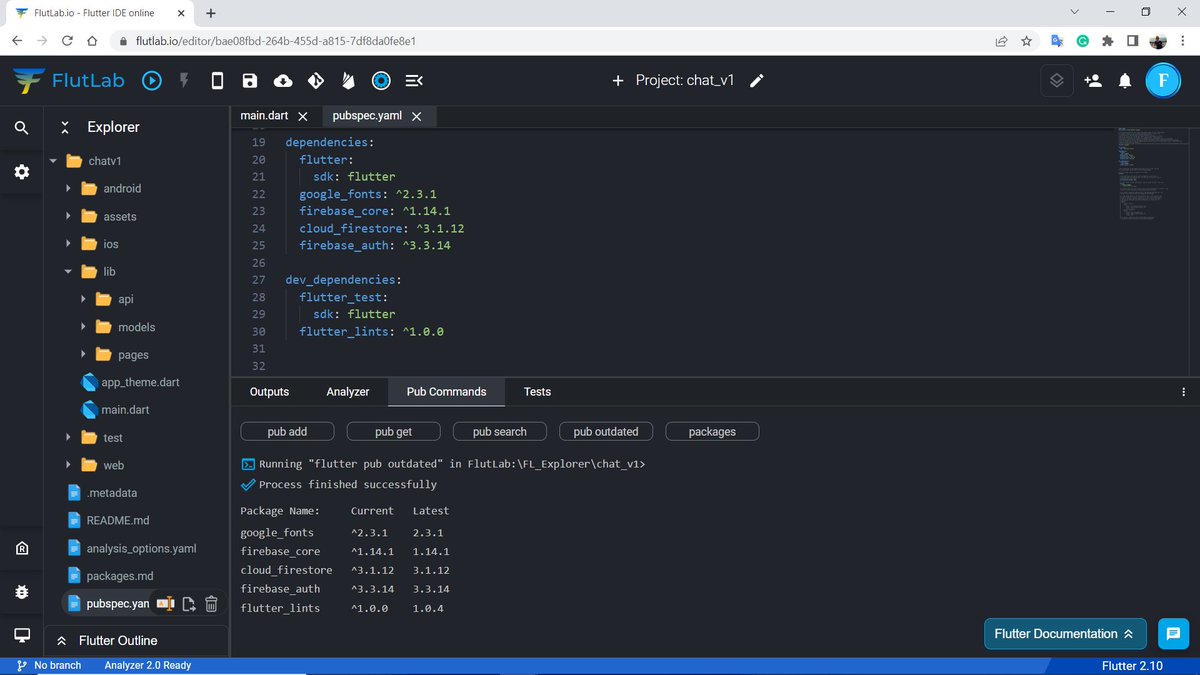The image size is (1200, 675).
Task: Select the Pub Commands tab
Action: [446, 392]
